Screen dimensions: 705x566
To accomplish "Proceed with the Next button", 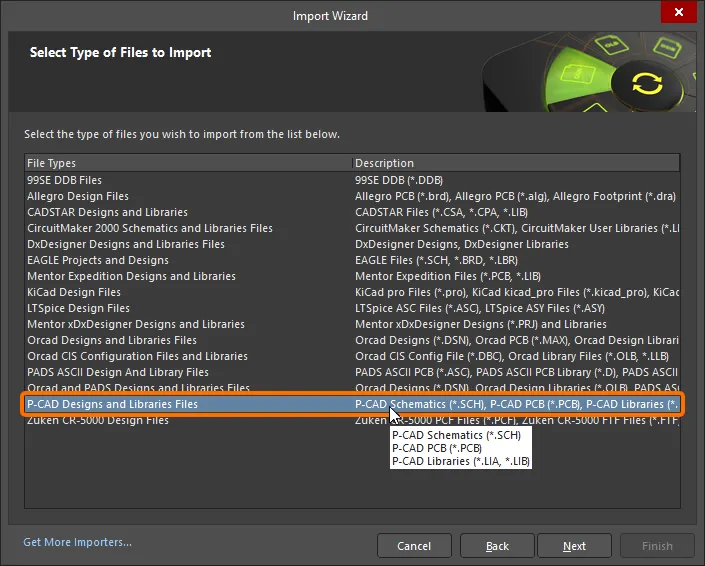I will (x=574, y=546).
